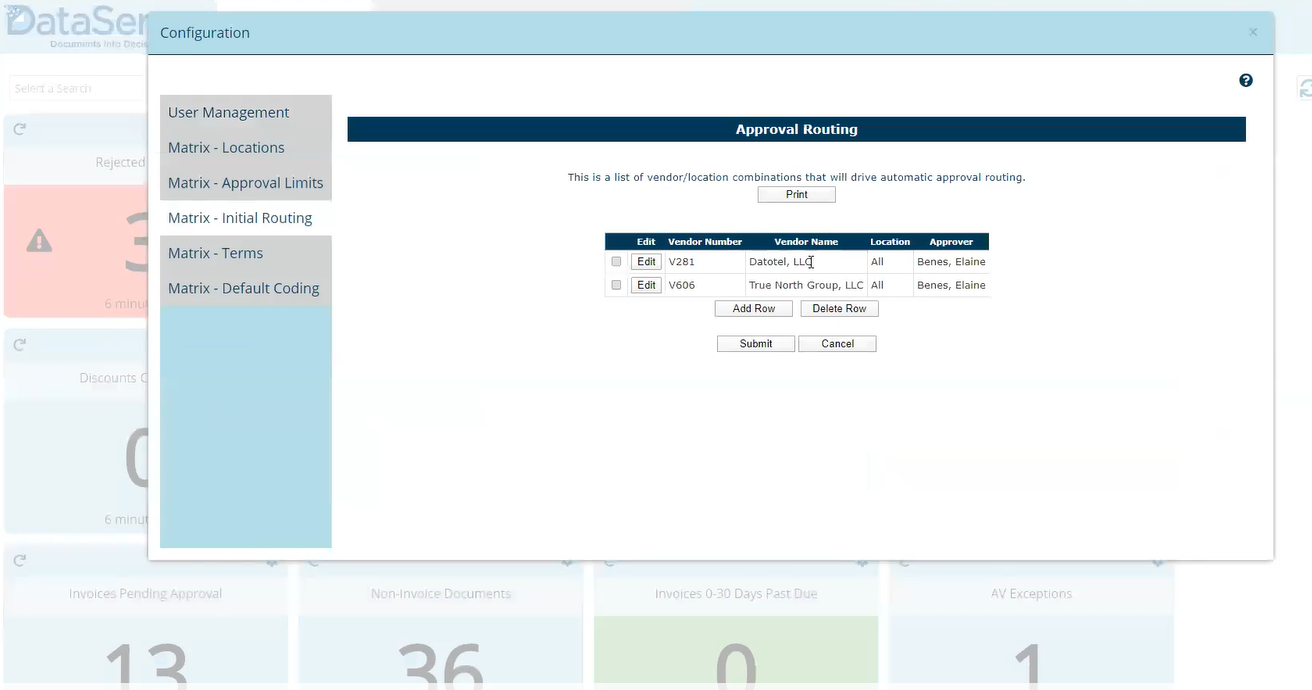
Task: Print the vendor routing list
Action: 796,194
